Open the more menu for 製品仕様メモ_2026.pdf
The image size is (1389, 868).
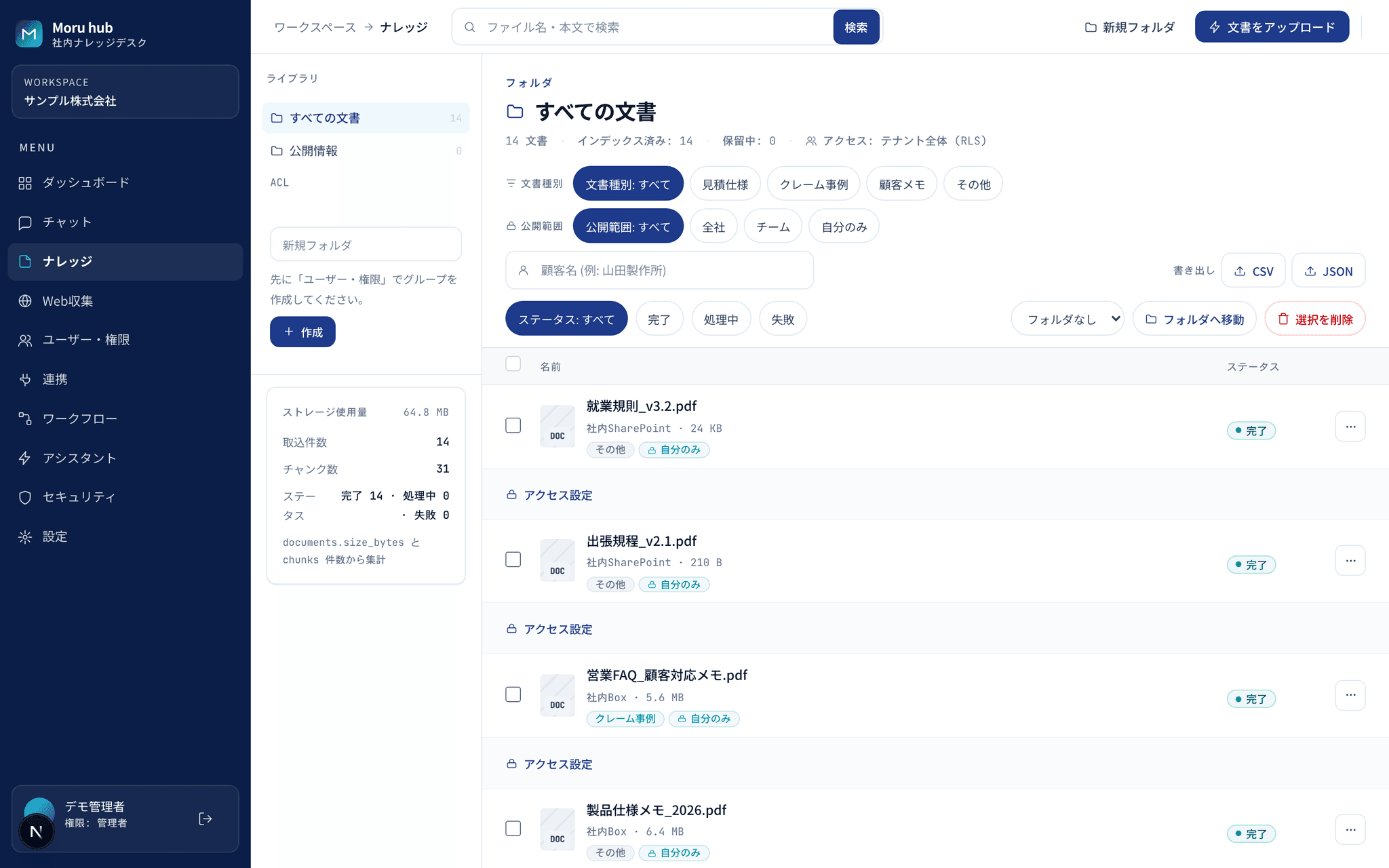[1350, 829]
